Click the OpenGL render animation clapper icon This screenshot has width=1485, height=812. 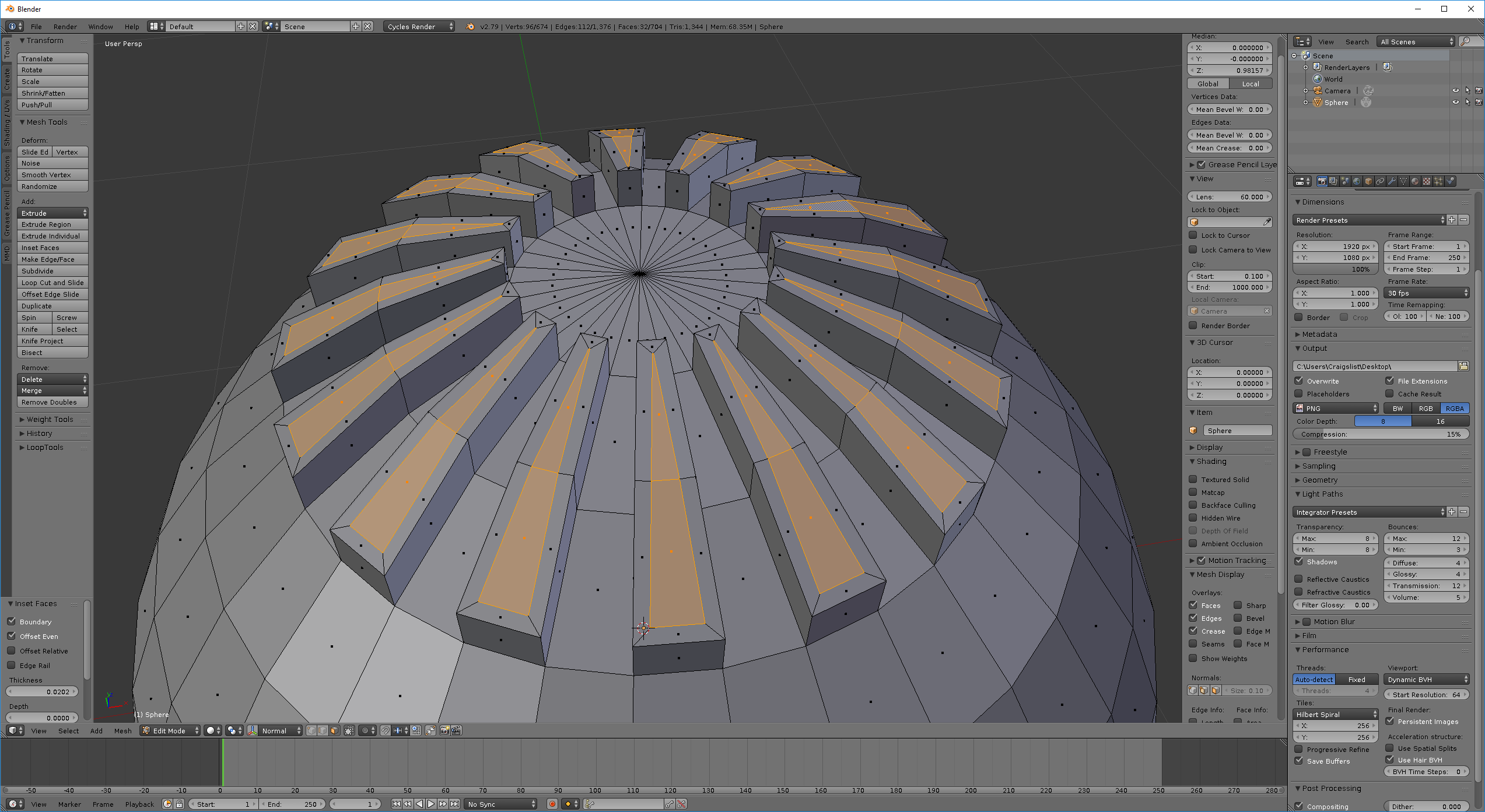coord(456,730)
